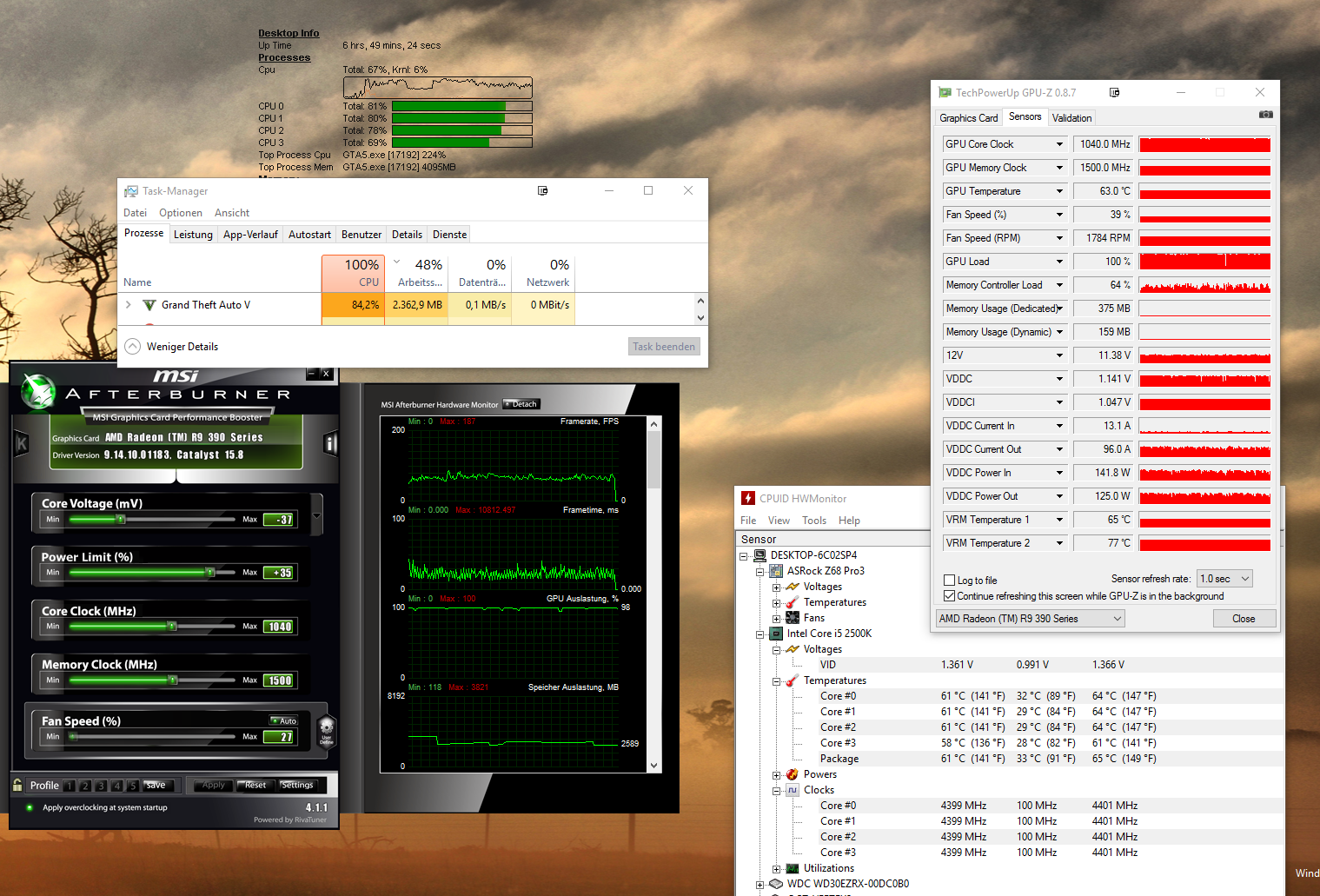Image resolution: width=1320 pixels, height=896 pixels.
Task: Select the Intel Core i5 2500K chip icon
Action: click(776, 634)
